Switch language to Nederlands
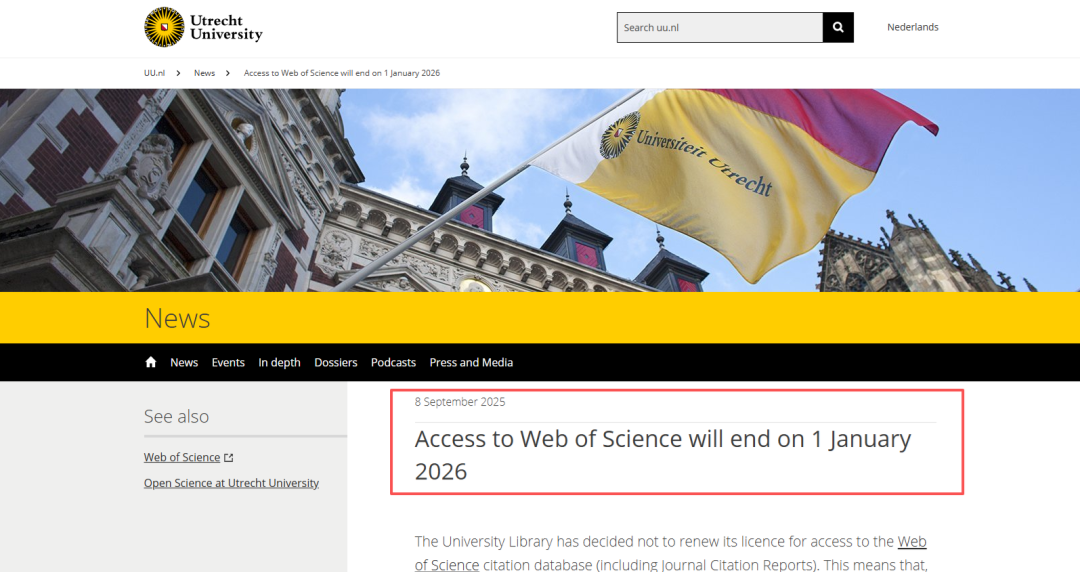The height and width of the screenshot is (572, 1080). coord(913,27)
